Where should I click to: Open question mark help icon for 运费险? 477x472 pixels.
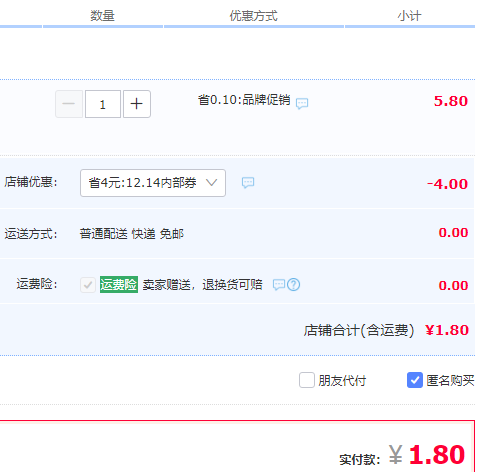294,285
